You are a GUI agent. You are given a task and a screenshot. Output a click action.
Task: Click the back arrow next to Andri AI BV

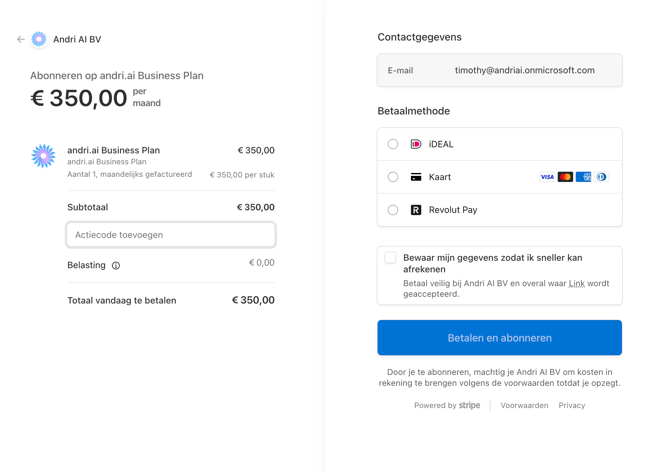(20, 40)
